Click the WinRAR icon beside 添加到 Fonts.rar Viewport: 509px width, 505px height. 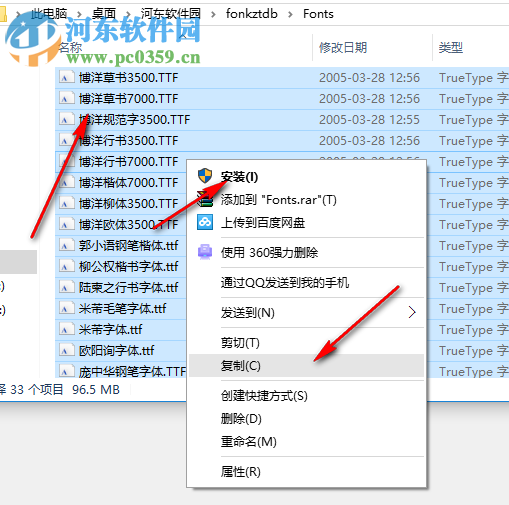(205, 199)
